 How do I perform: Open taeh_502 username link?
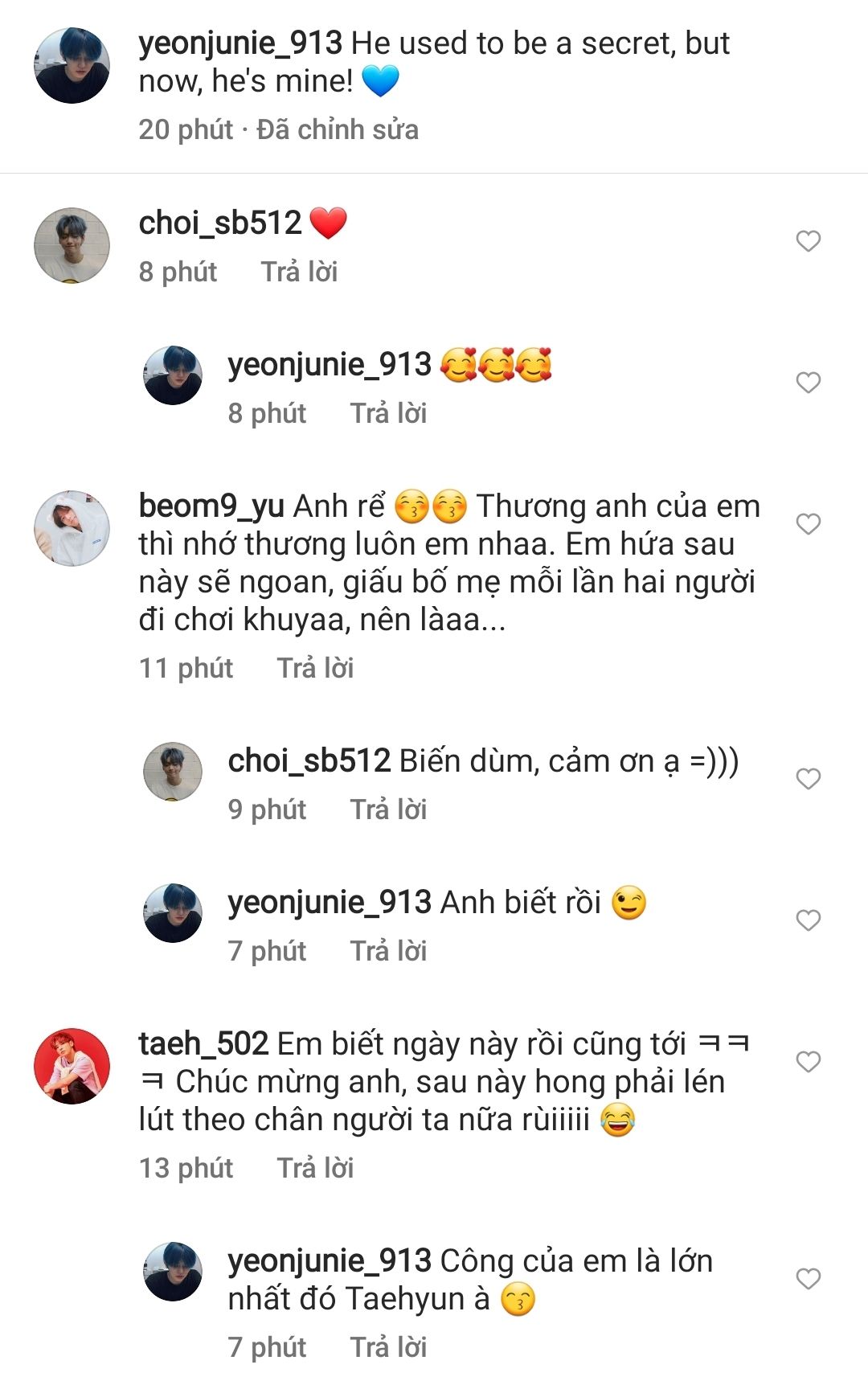pyautogui.click(x=203, y=1044)
